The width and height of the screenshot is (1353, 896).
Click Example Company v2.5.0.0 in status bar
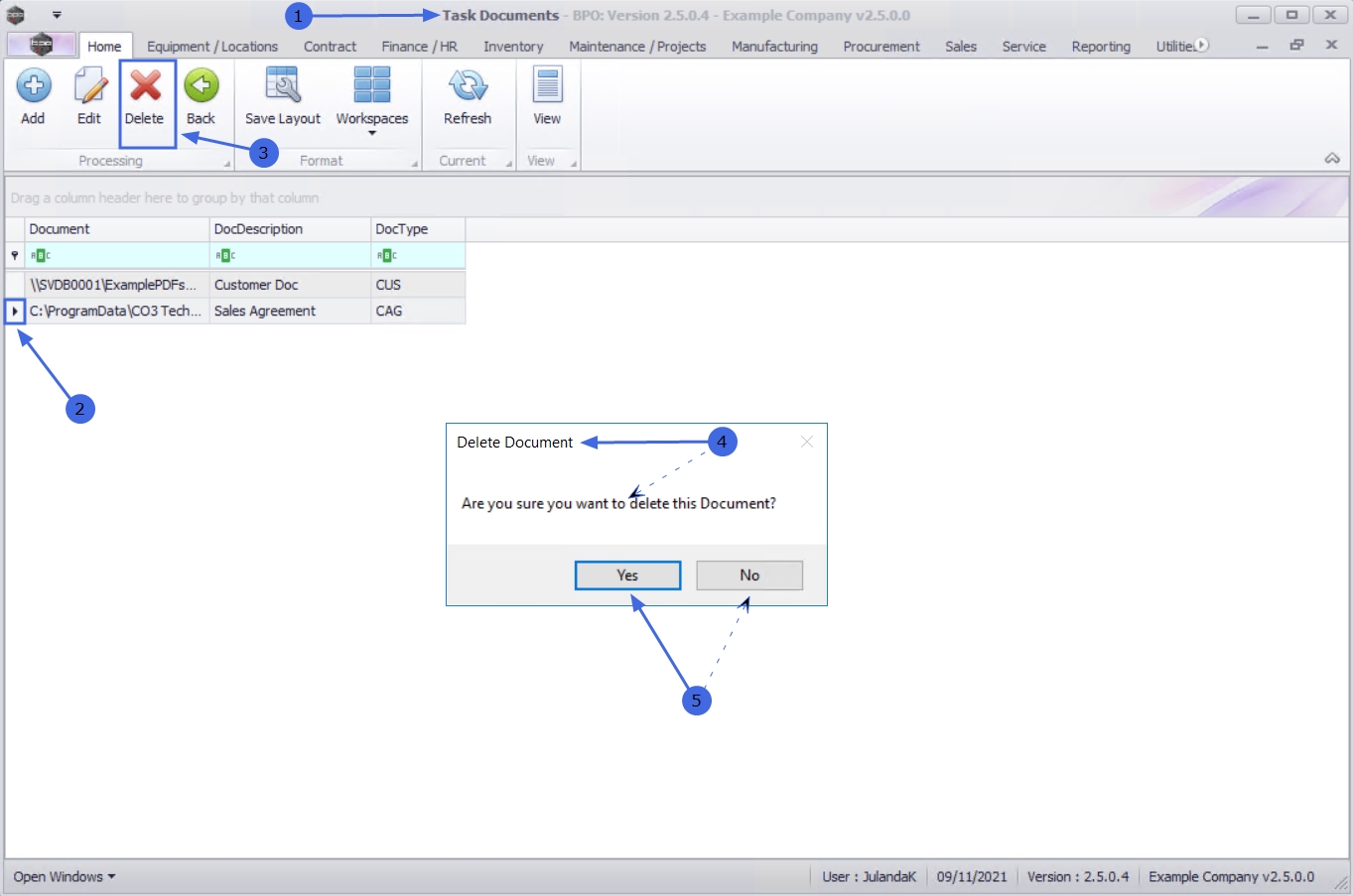1231,877
